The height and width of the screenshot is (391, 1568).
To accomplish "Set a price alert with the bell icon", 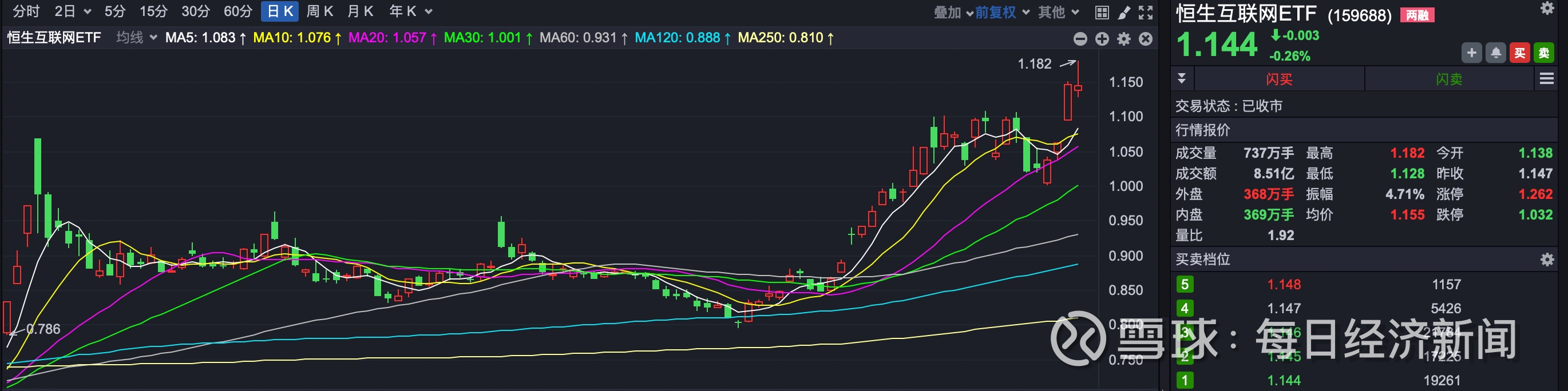I will pyautogui.click(x=1495, y=53).
